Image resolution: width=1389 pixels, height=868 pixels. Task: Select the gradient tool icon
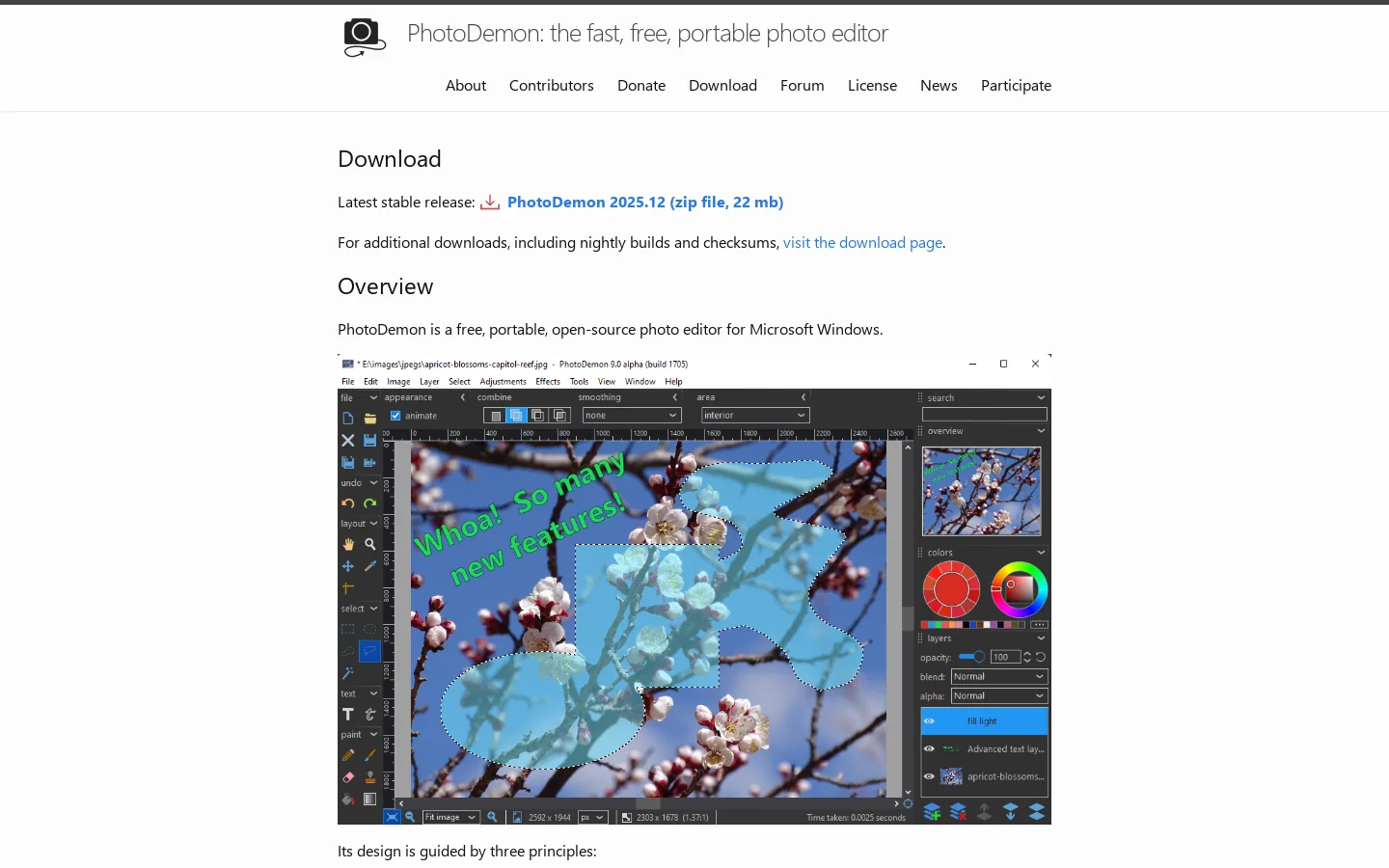tap(369, 799)
